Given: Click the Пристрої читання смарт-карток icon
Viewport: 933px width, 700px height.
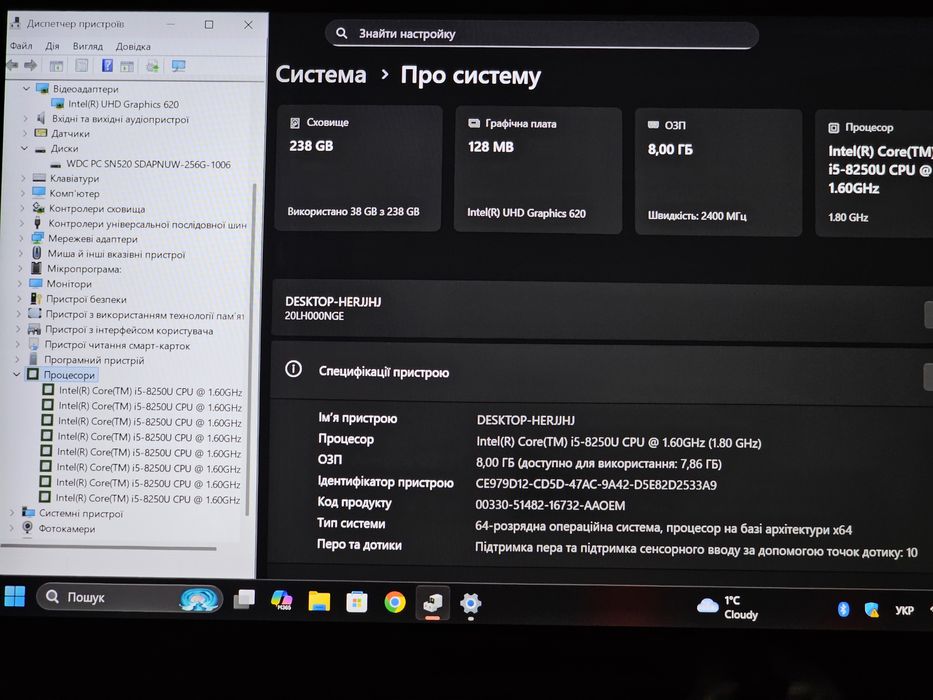Looking at the screenshot, I should pyautogui.click(x=34, y=345).
